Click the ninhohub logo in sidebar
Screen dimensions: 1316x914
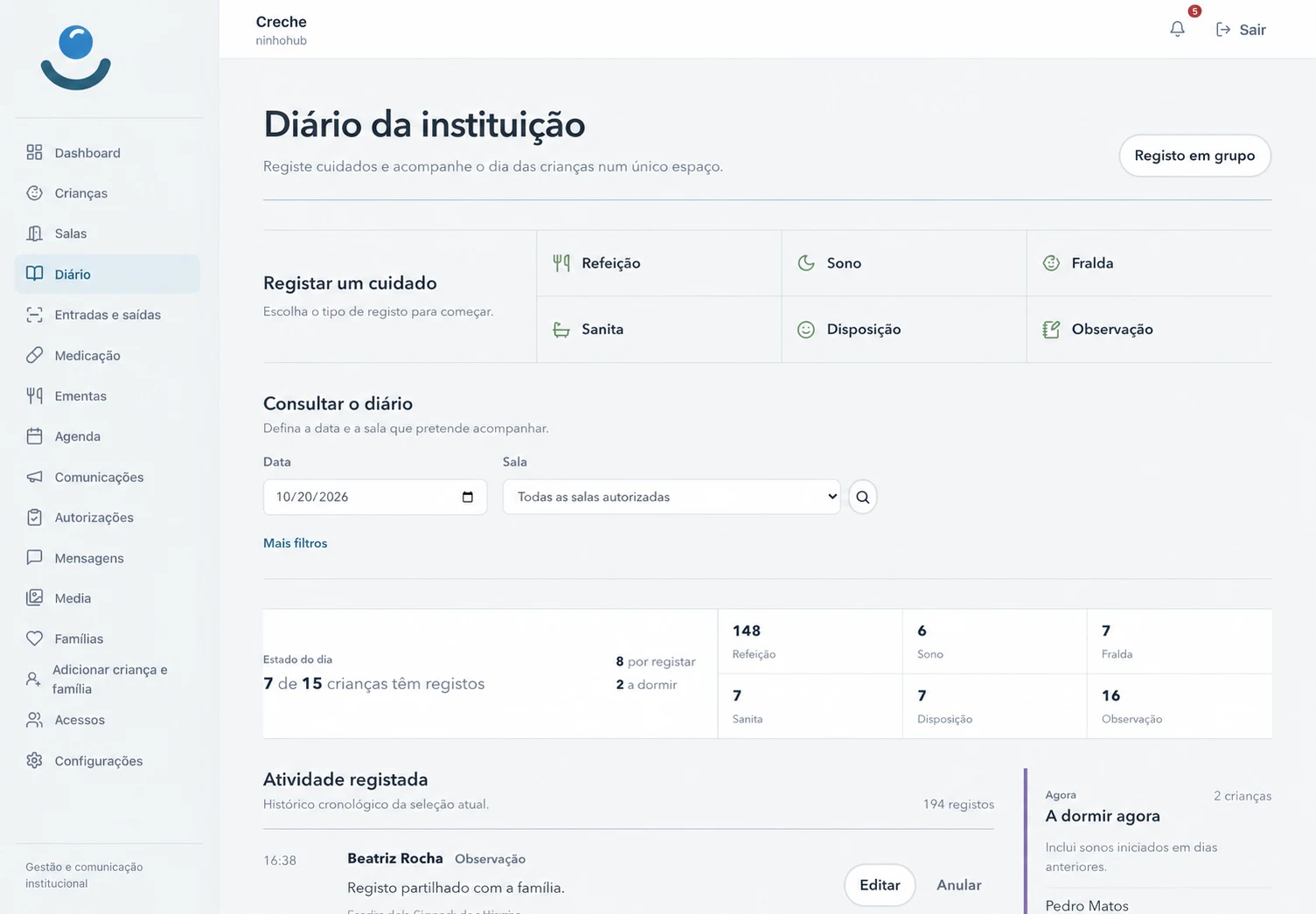76,58
